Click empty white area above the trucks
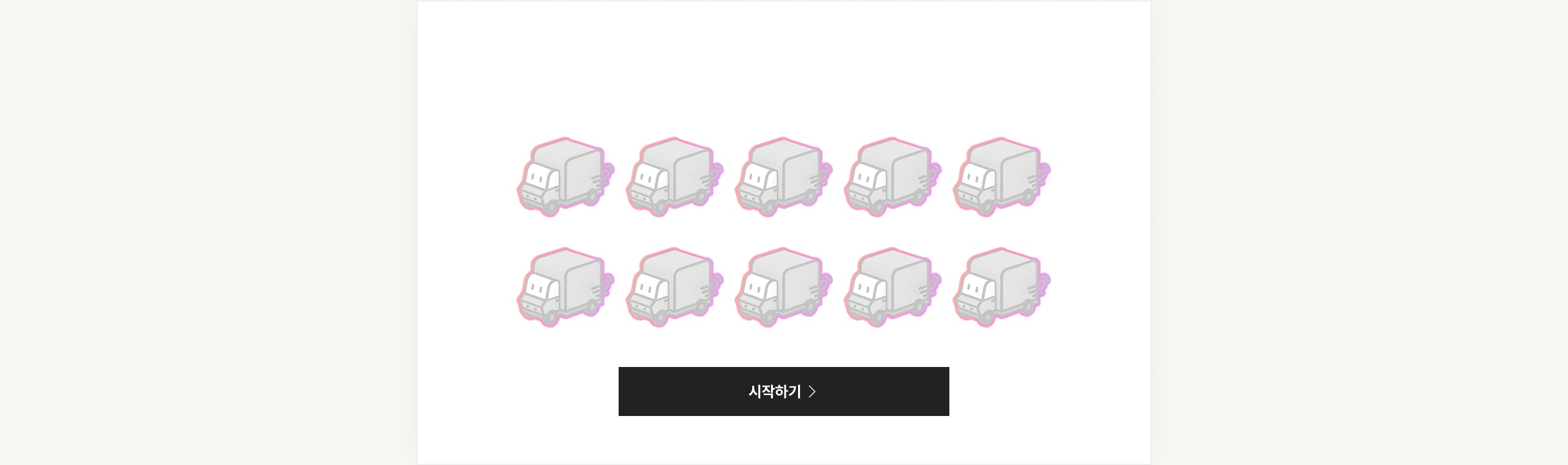 pos(784,67)
